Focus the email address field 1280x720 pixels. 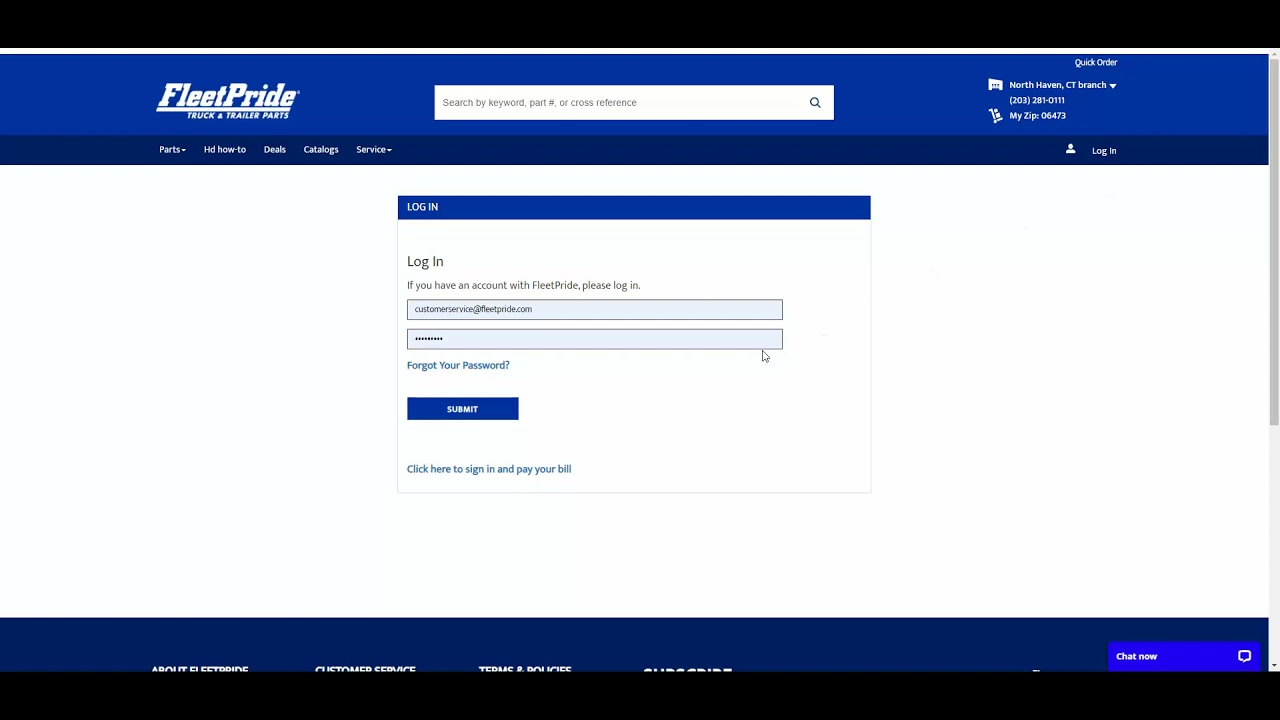click(x=595, y=309)
